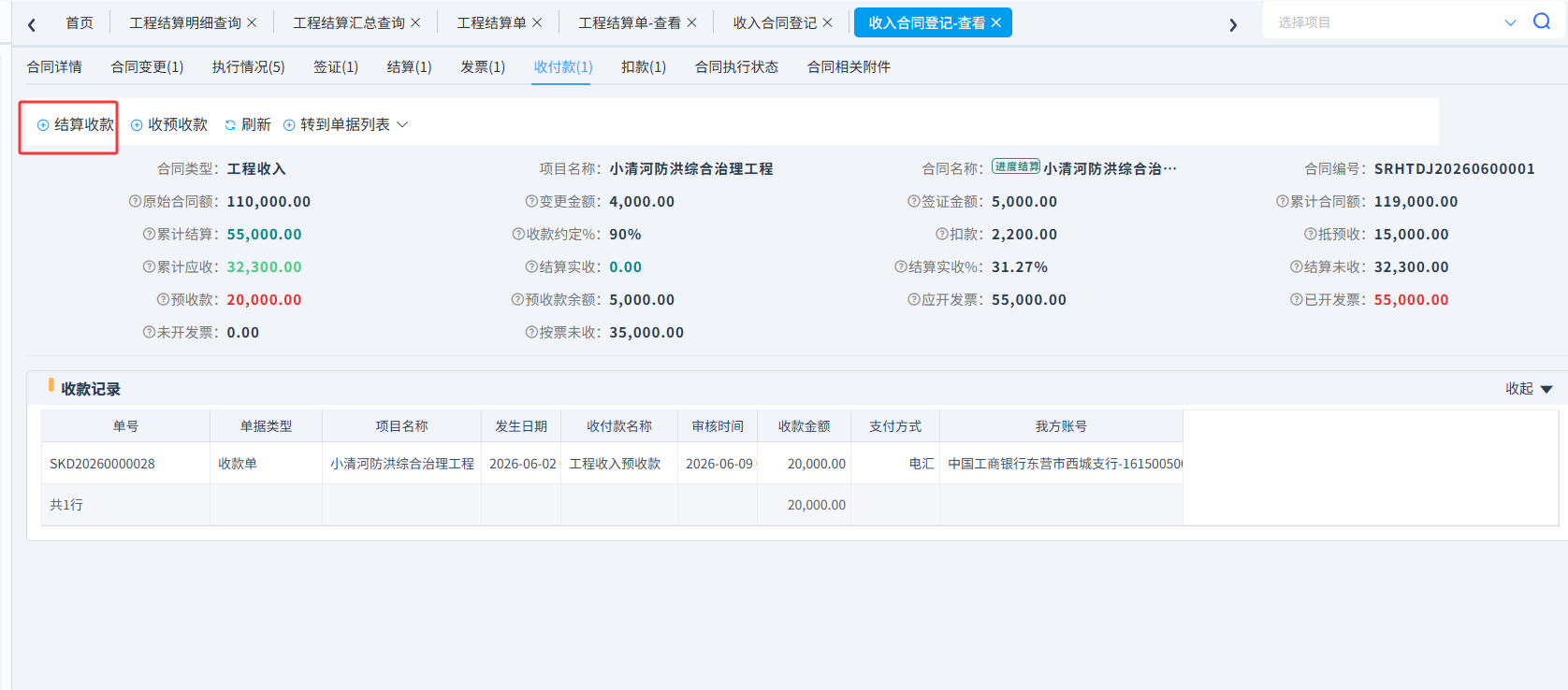Click help icon beside 抵预收

click(1311, 234)
